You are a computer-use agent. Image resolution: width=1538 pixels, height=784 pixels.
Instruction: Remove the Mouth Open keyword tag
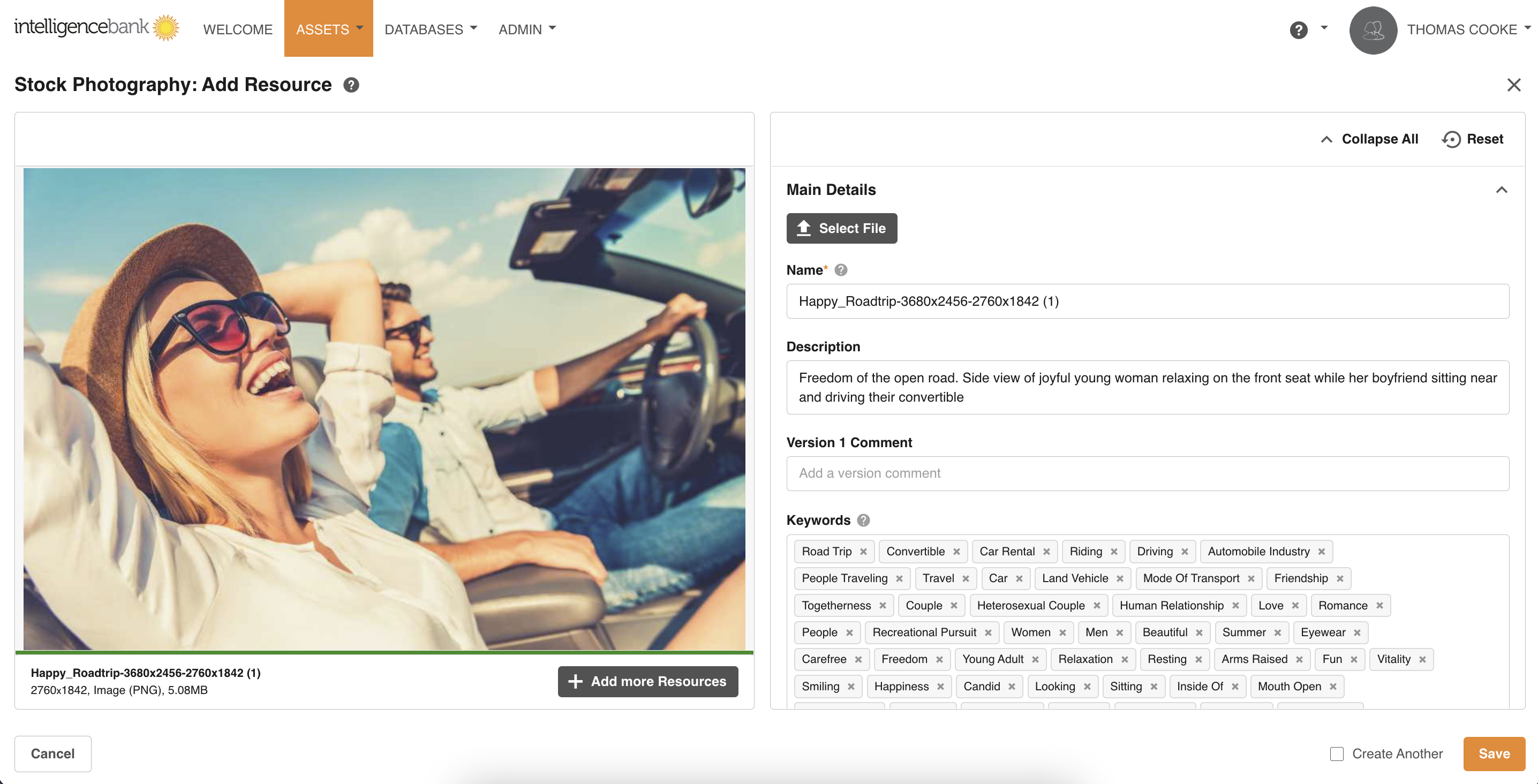click(x=1333, y=687)
